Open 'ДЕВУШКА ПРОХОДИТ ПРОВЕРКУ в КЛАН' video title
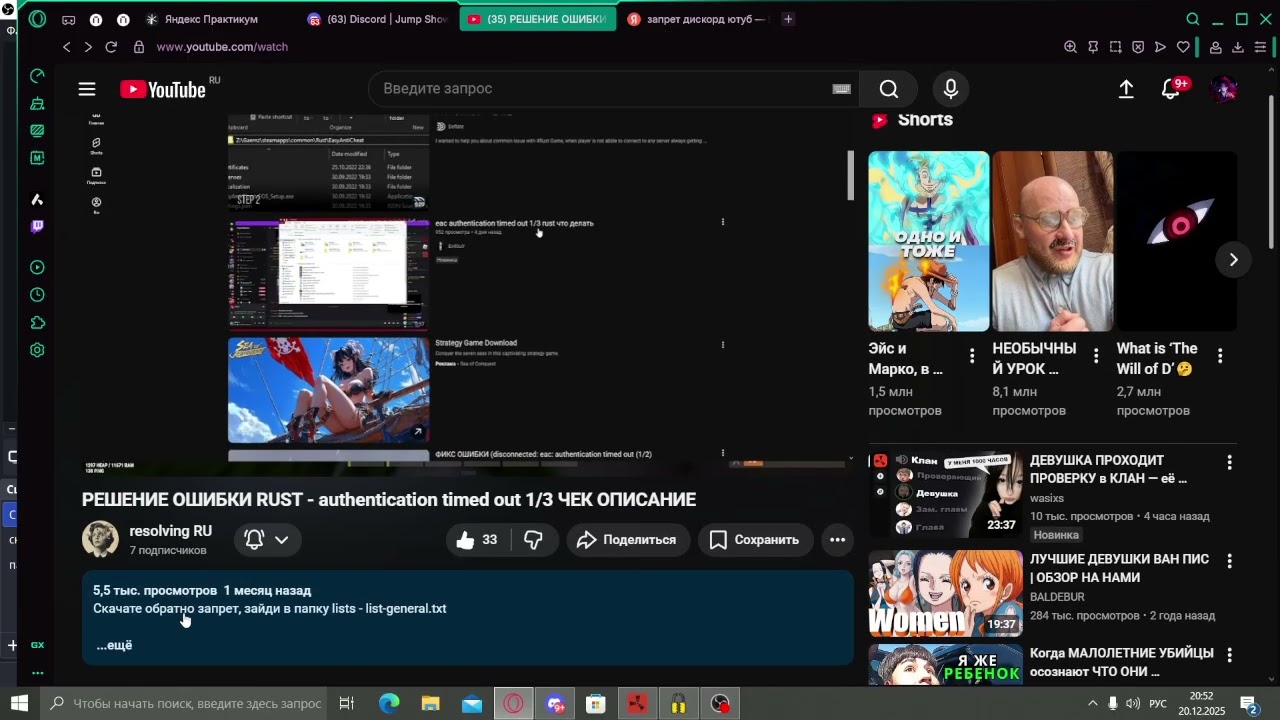1280x720 pixels. click(1108, 469)
